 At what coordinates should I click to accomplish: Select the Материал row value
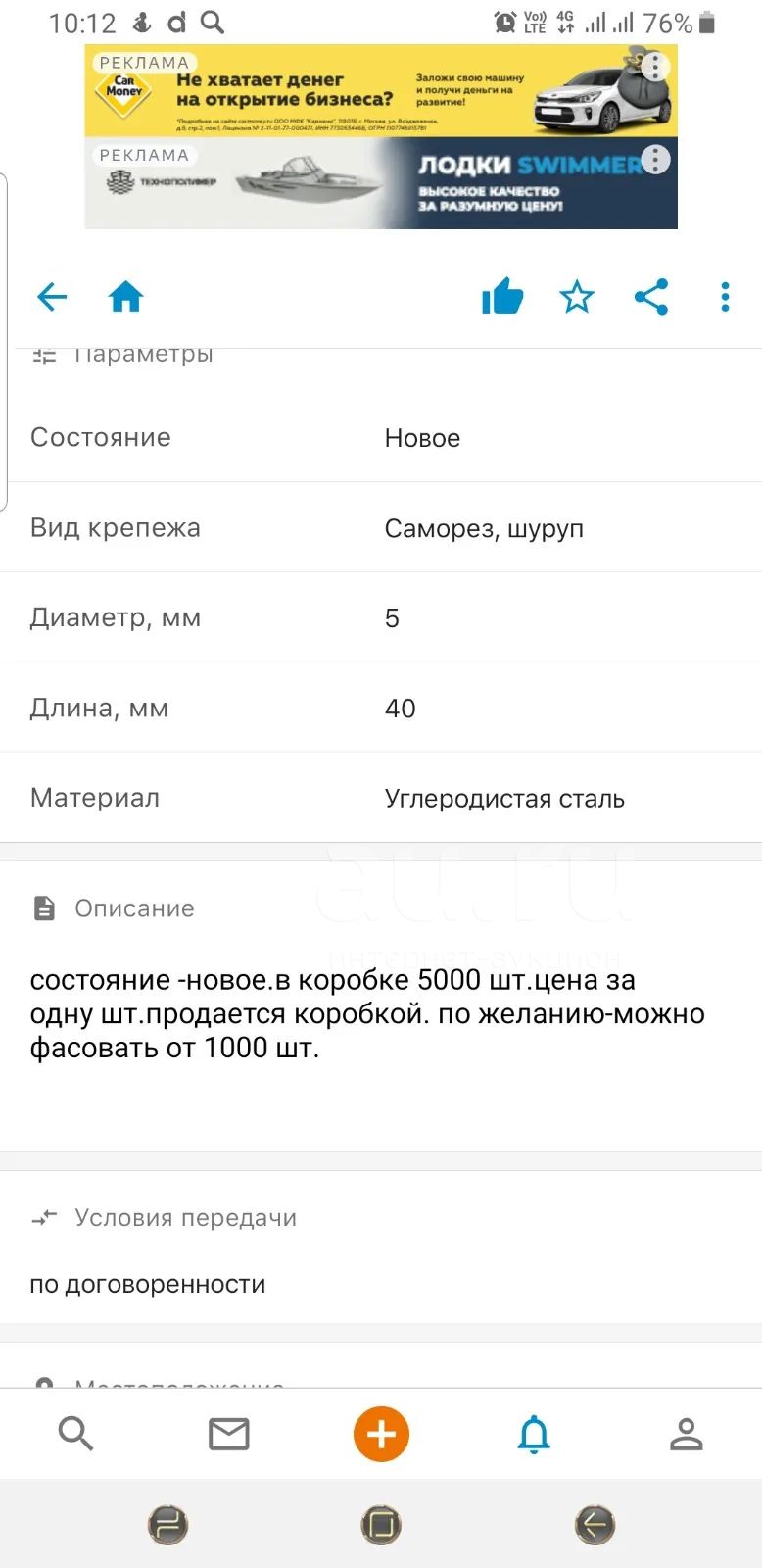click(x=504, y=799)
